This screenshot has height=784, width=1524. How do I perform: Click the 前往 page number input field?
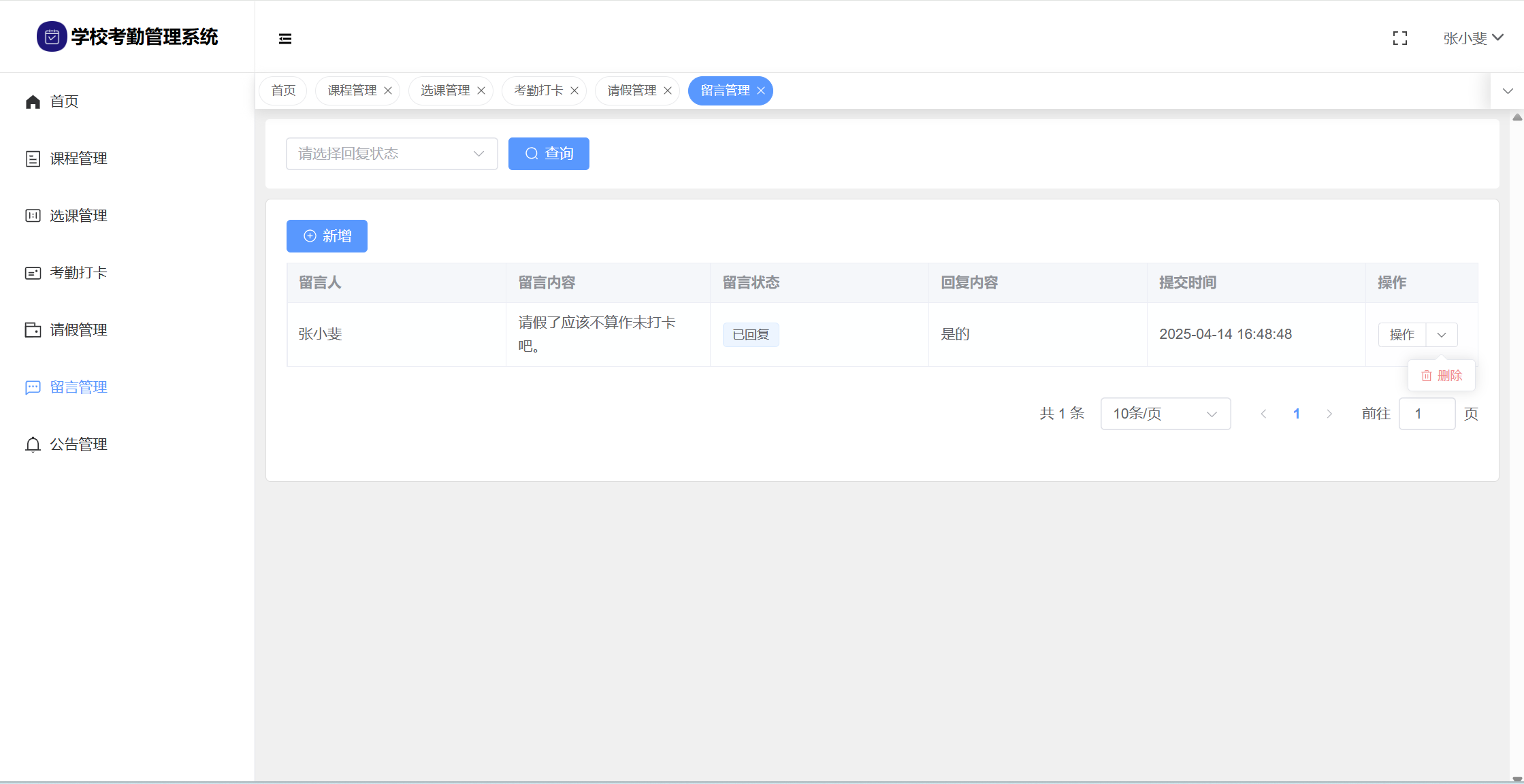pos(1426,414)
